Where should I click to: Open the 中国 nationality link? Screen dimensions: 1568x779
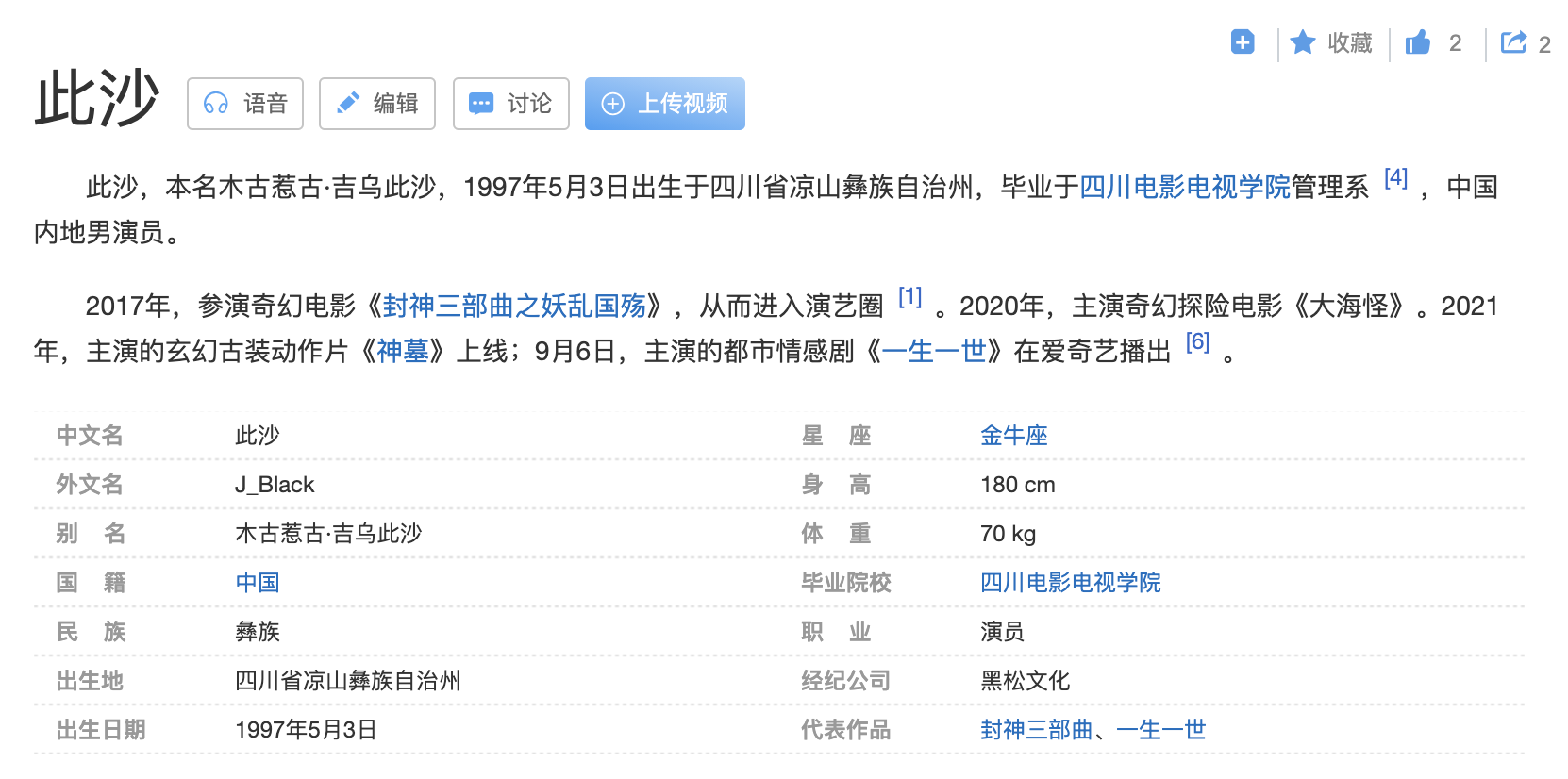coord(258,583)
